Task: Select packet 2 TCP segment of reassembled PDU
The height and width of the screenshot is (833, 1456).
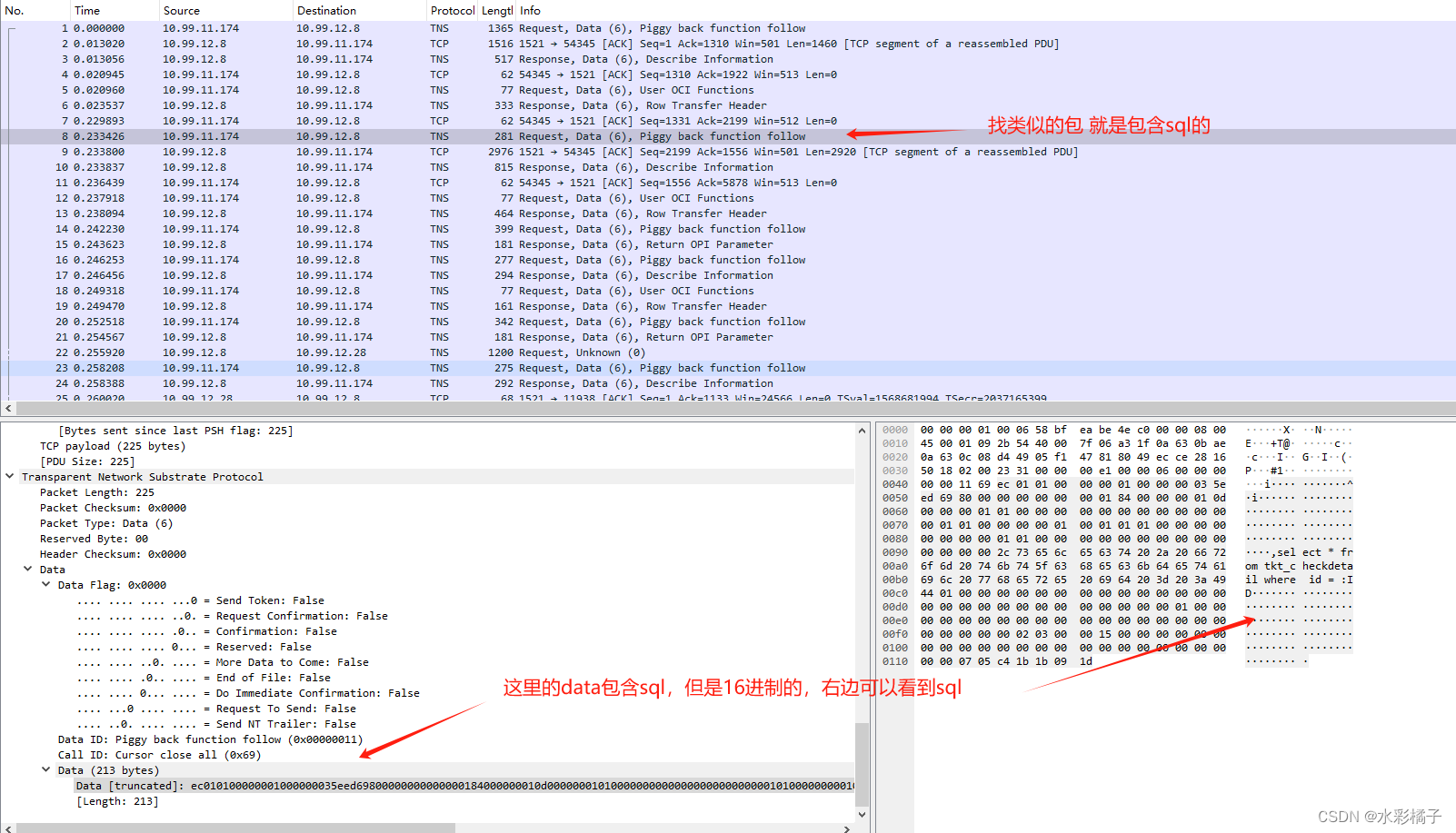Action: pyautogui.click(x=728, y=44)
